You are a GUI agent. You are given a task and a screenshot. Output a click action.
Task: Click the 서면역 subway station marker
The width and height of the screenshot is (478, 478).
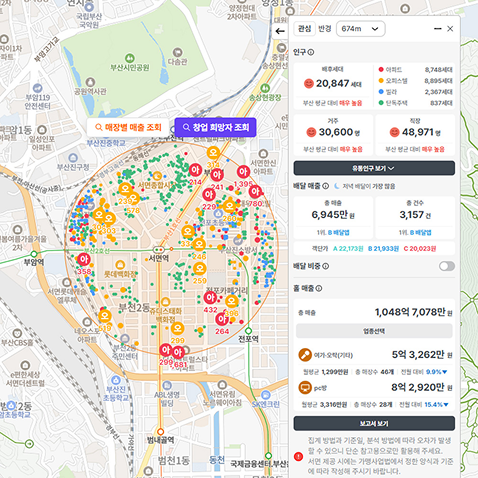[x=159, y=249]
